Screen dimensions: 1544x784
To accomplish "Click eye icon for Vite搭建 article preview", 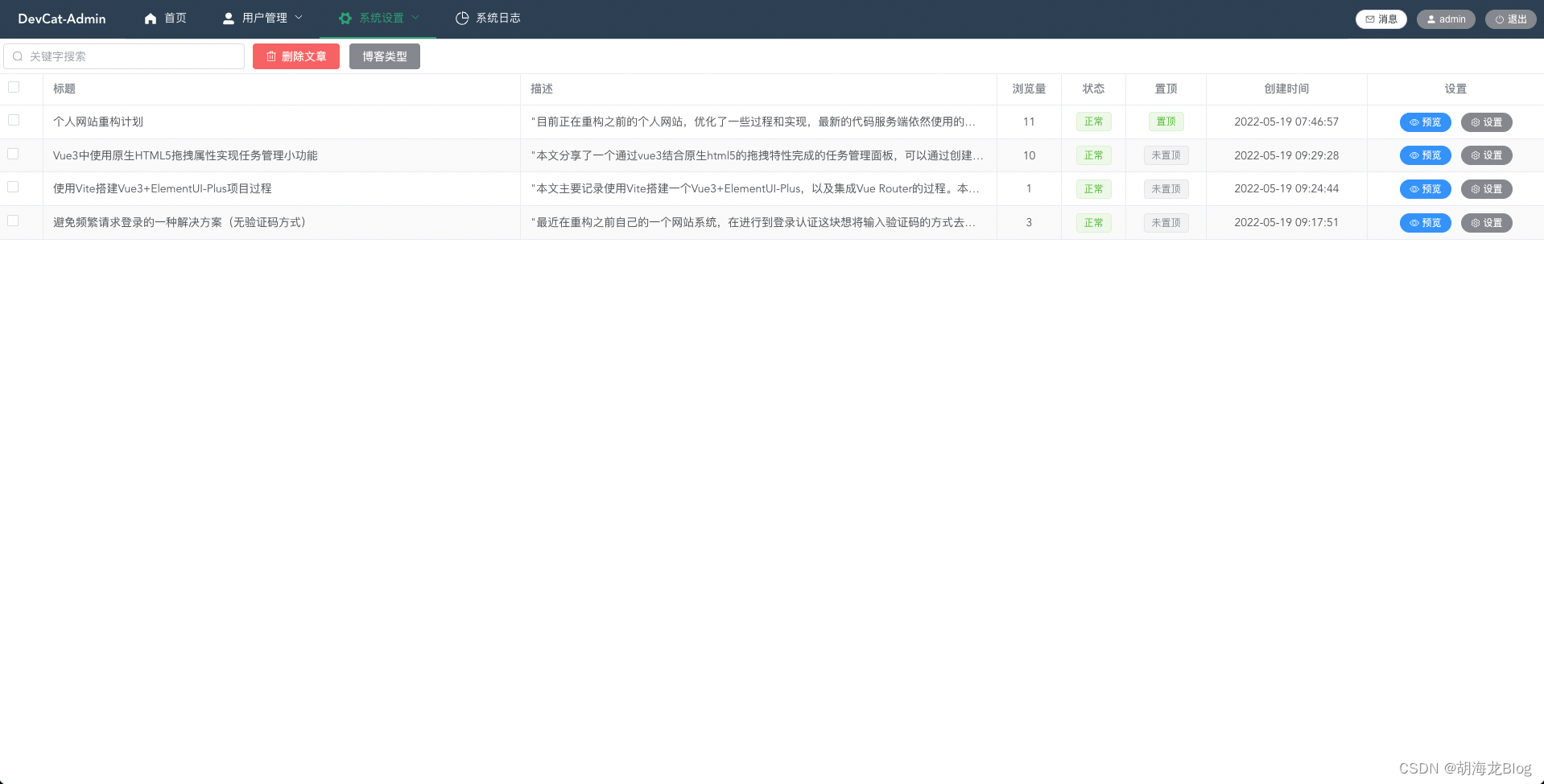I will (1414, 189).
